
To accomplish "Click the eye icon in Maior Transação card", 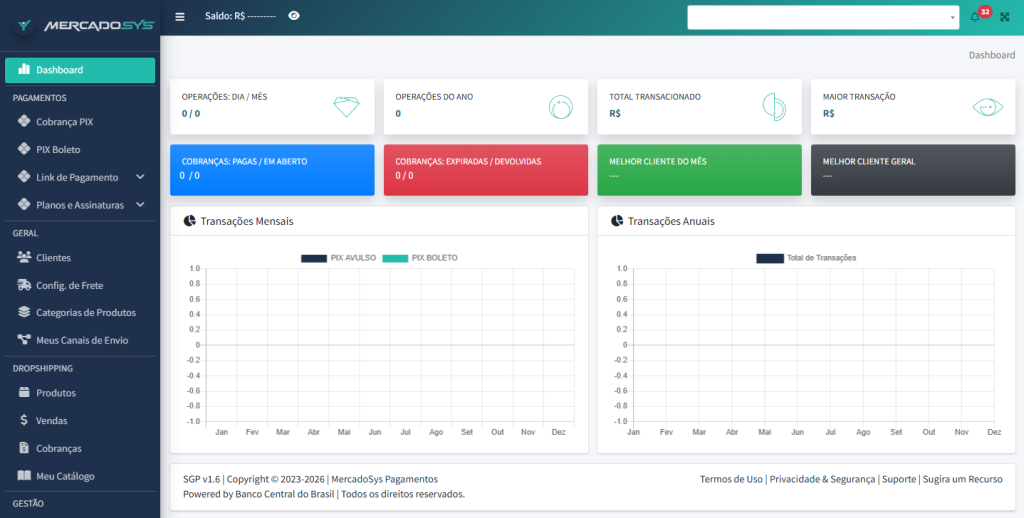I will pyautogui.click(x=987, y=107).
